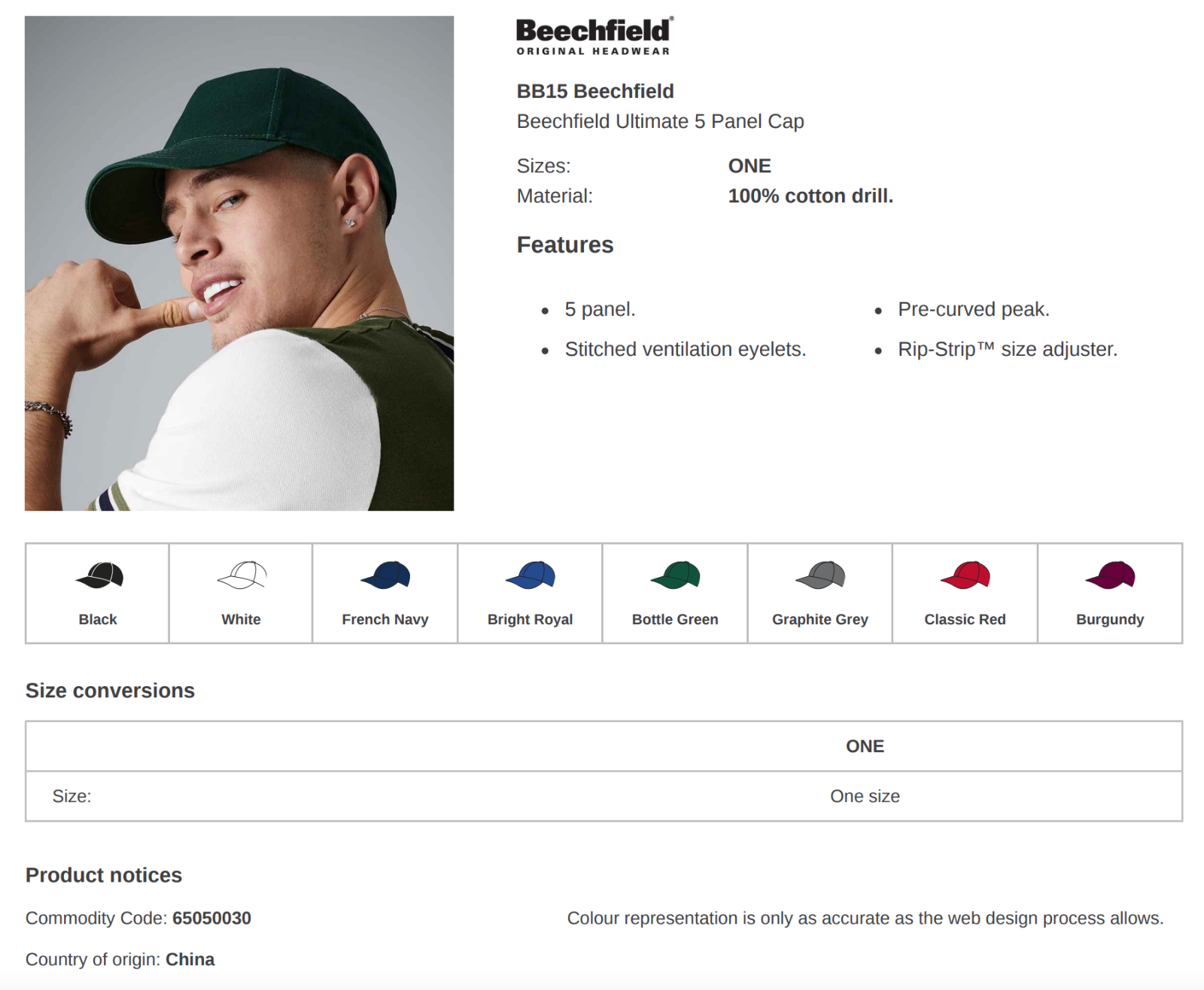The height and width of the screenshot is (990, 1204).
Task: Select the Burgundy cap icon
Action: coord(1110,575)
